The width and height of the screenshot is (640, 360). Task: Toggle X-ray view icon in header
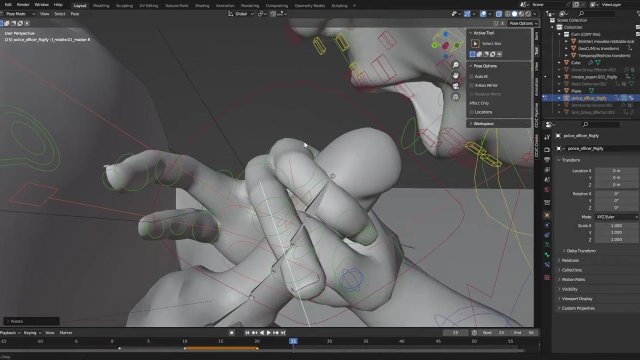[499, 14]
